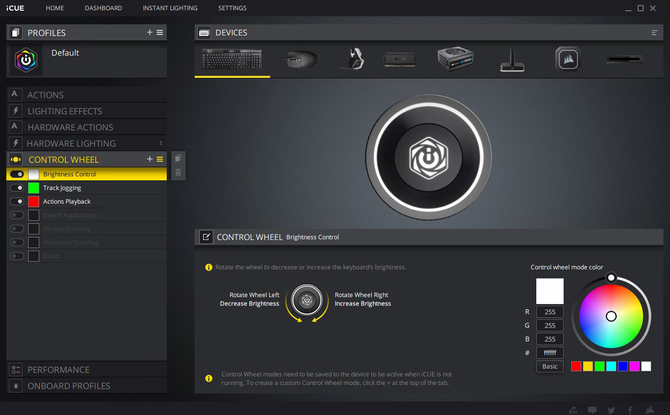Pick the white basic color swatch
This screenshot has width=670, height=415.
646,366
